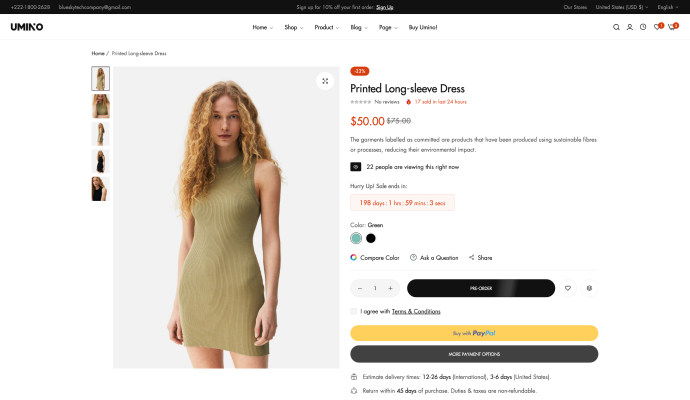Select the second product thumbnail image

pos(100,106)
